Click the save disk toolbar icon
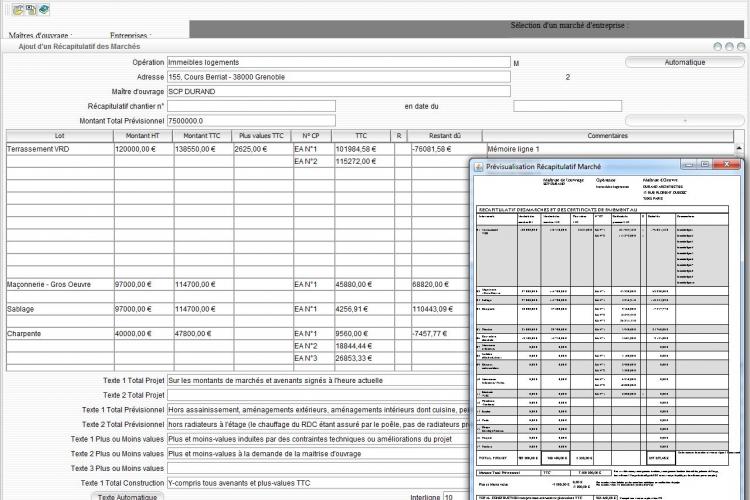 (x=31, y=10)
